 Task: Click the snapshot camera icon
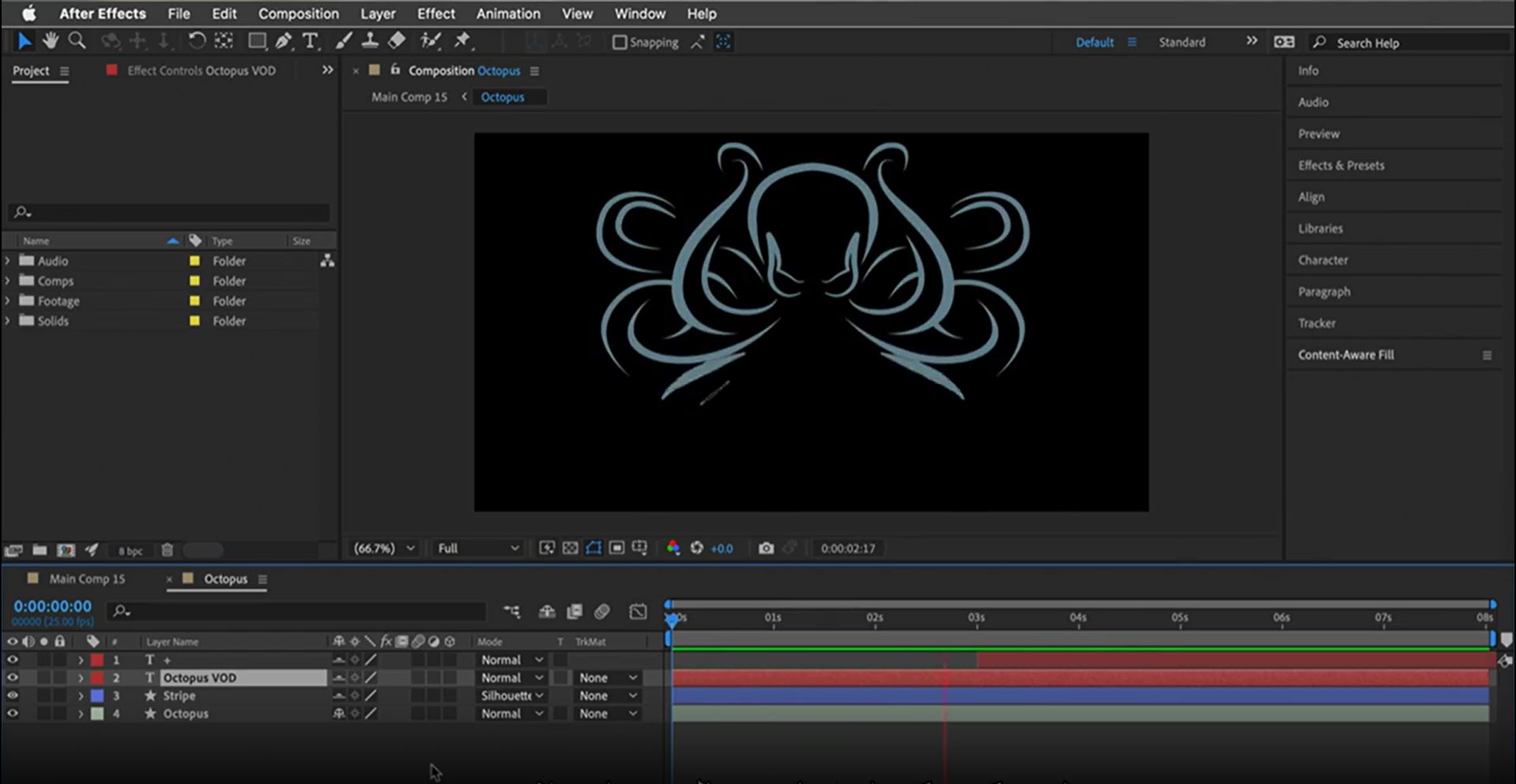coord(765,548)
